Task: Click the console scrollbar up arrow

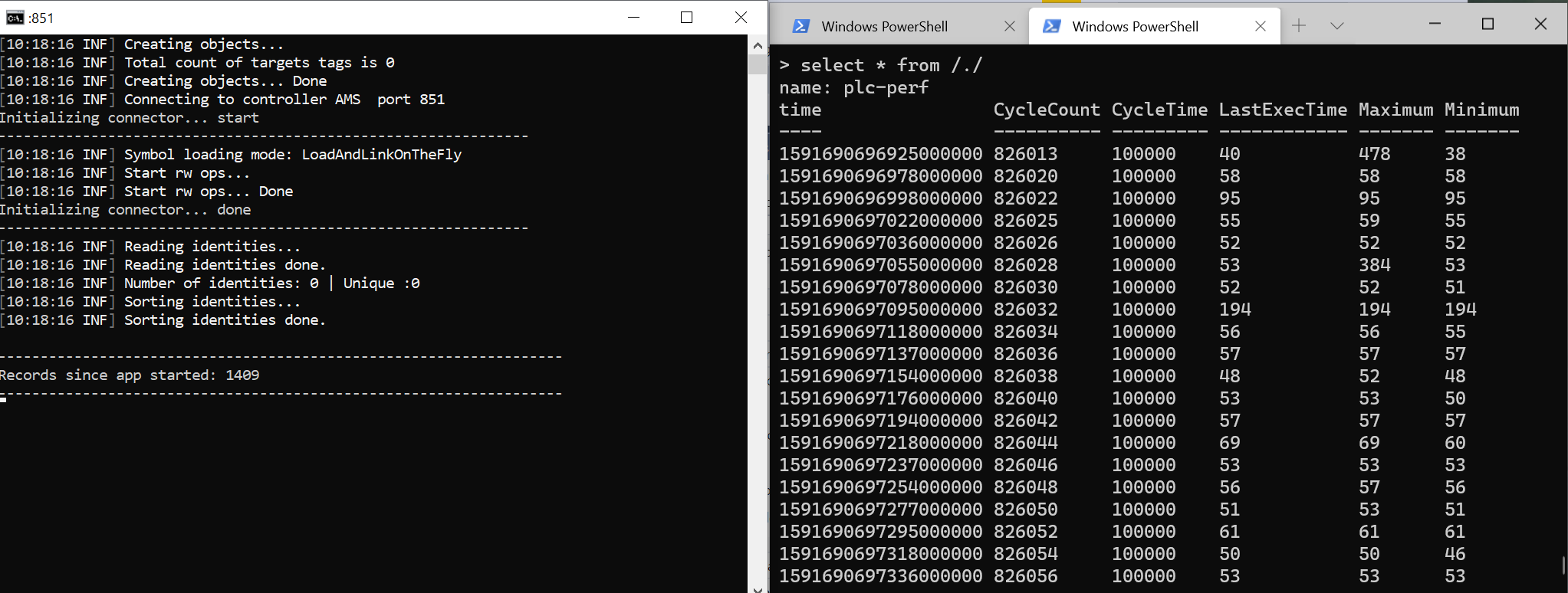Action: pyautogui.click(x=758, y=45)
